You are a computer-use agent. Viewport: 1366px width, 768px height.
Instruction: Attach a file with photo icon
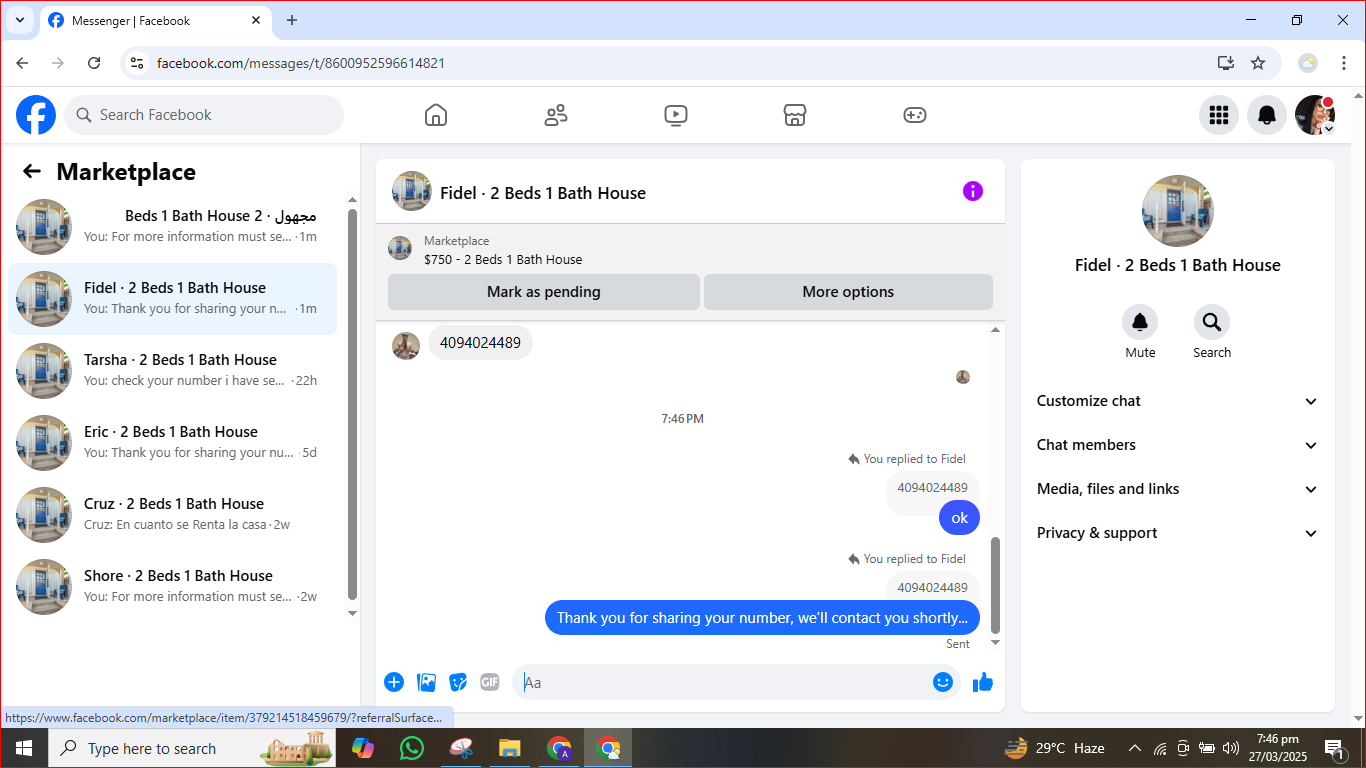click(x=426, y=682)
